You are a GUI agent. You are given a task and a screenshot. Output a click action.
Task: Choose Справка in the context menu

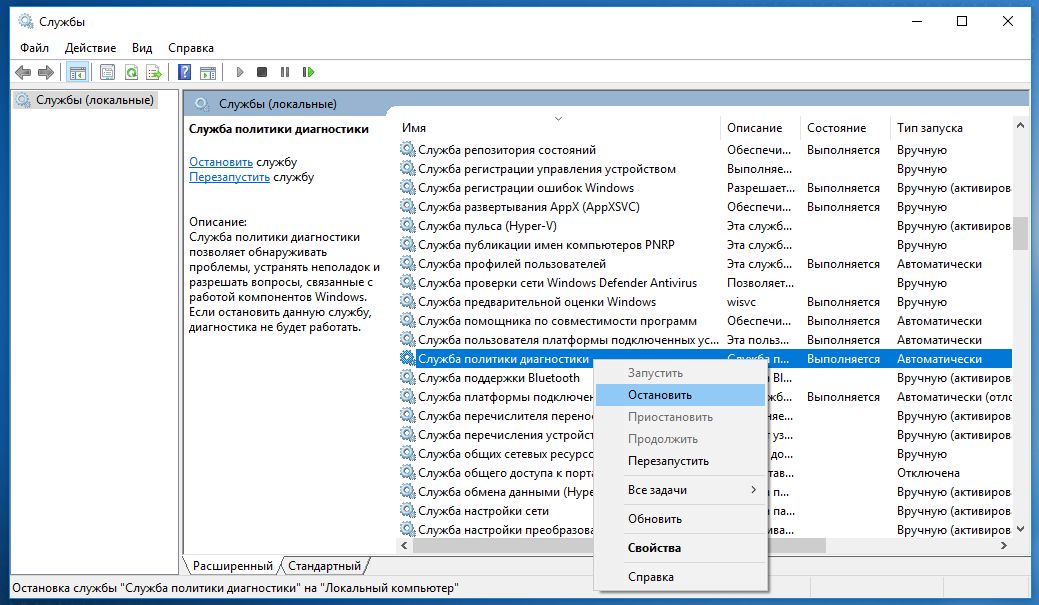tap(681, 577)
